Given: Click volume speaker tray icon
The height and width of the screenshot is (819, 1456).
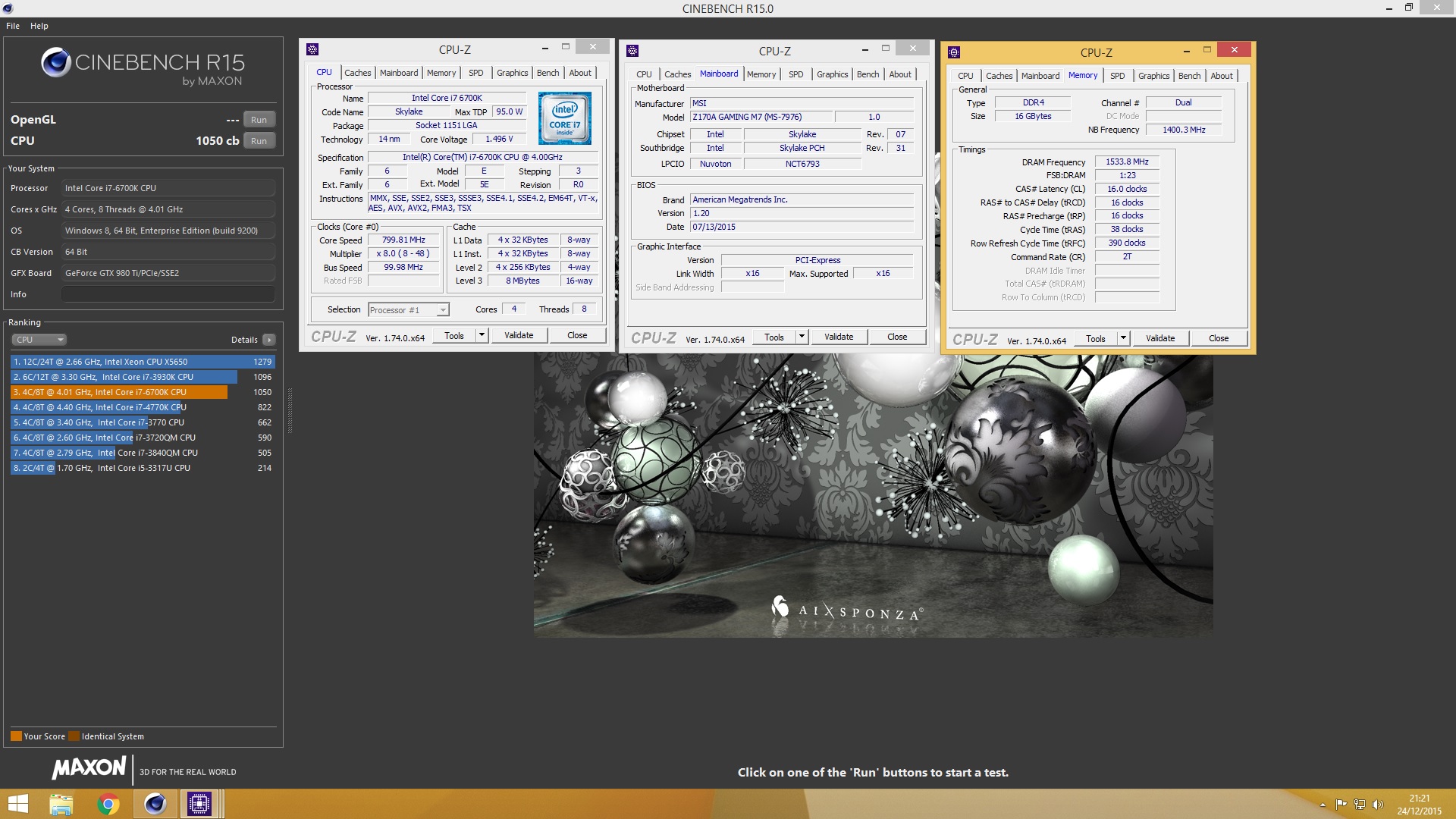Looking at the screenshot, I should pos(1378,805).
